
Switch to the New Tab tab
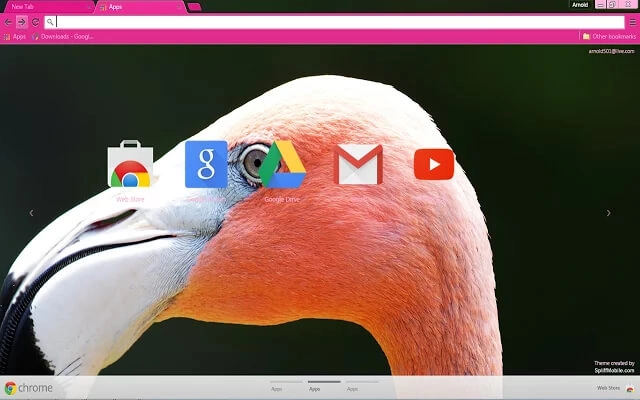click(48, 7)
